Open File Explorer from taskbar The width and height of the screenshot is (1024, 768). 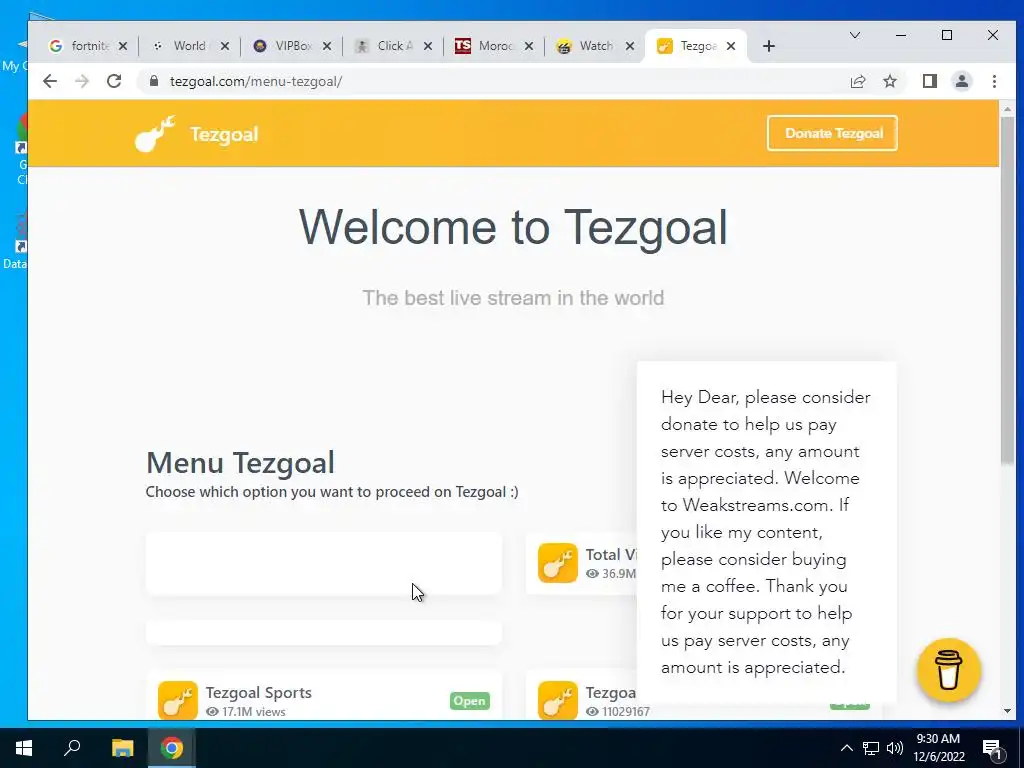click(122, 748)
